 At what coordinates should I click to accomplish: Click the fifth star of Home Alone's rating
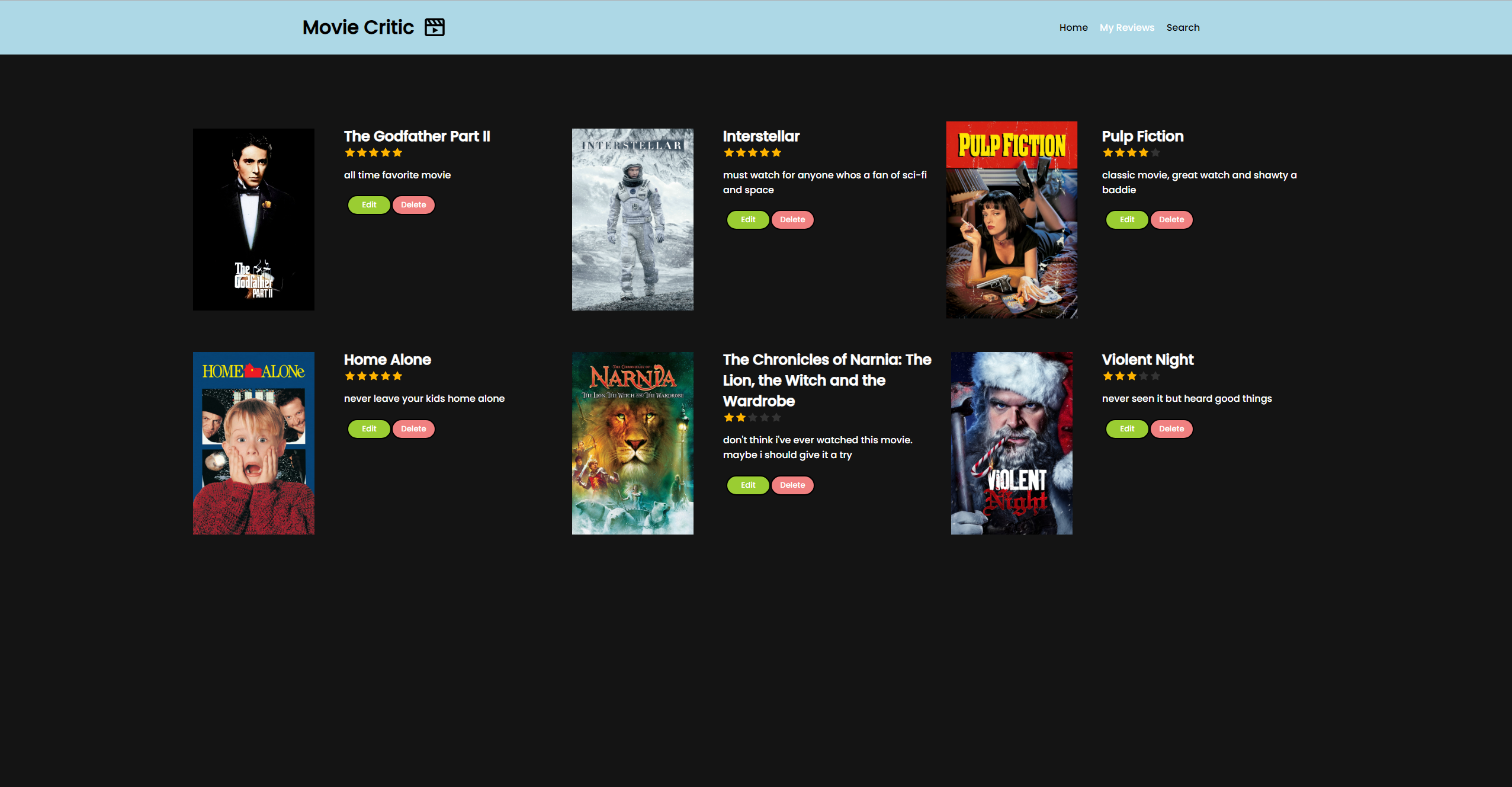coord(398,376)
